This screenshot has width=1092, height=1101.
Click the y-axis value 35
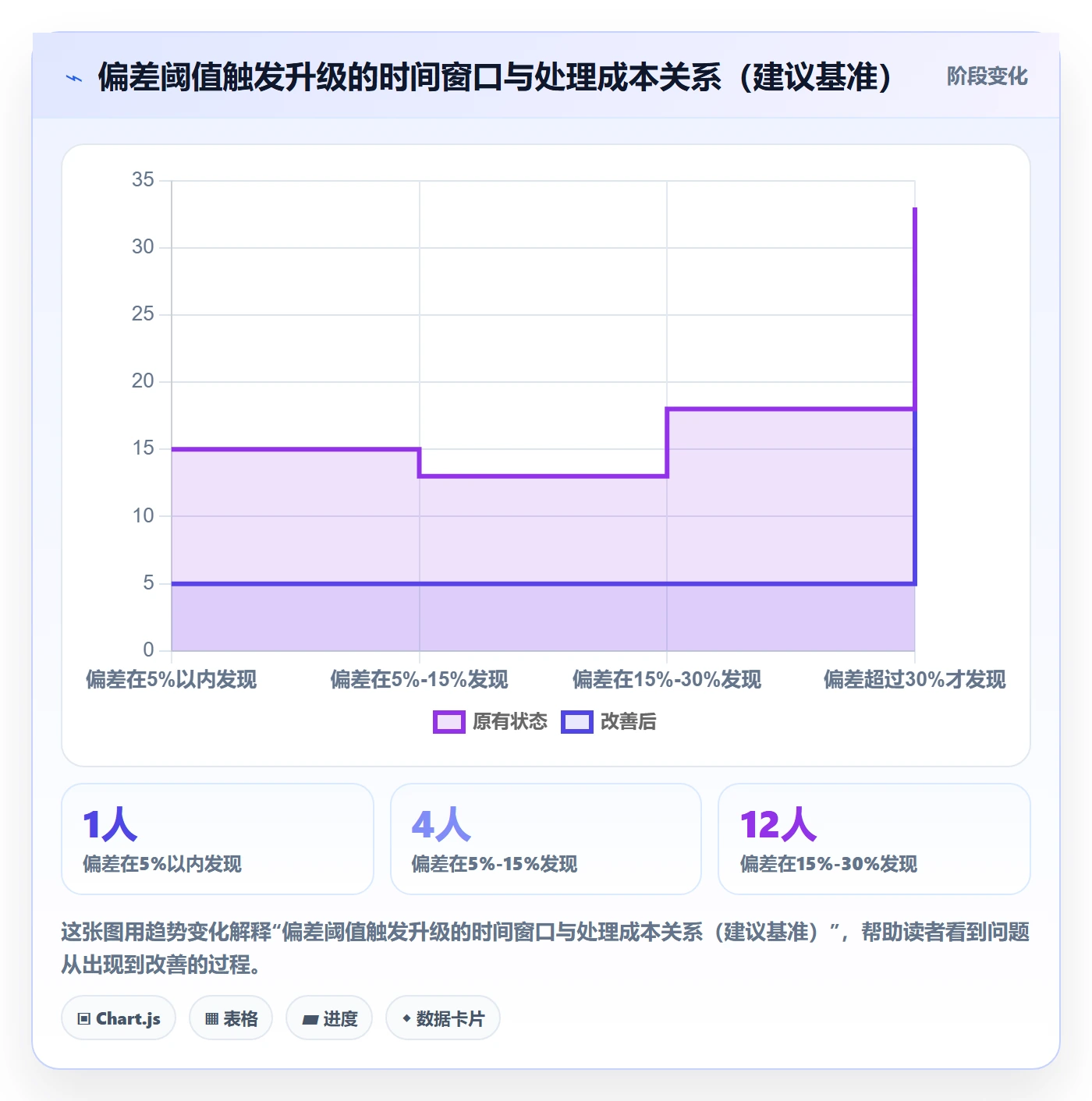(x=144, y=180)
